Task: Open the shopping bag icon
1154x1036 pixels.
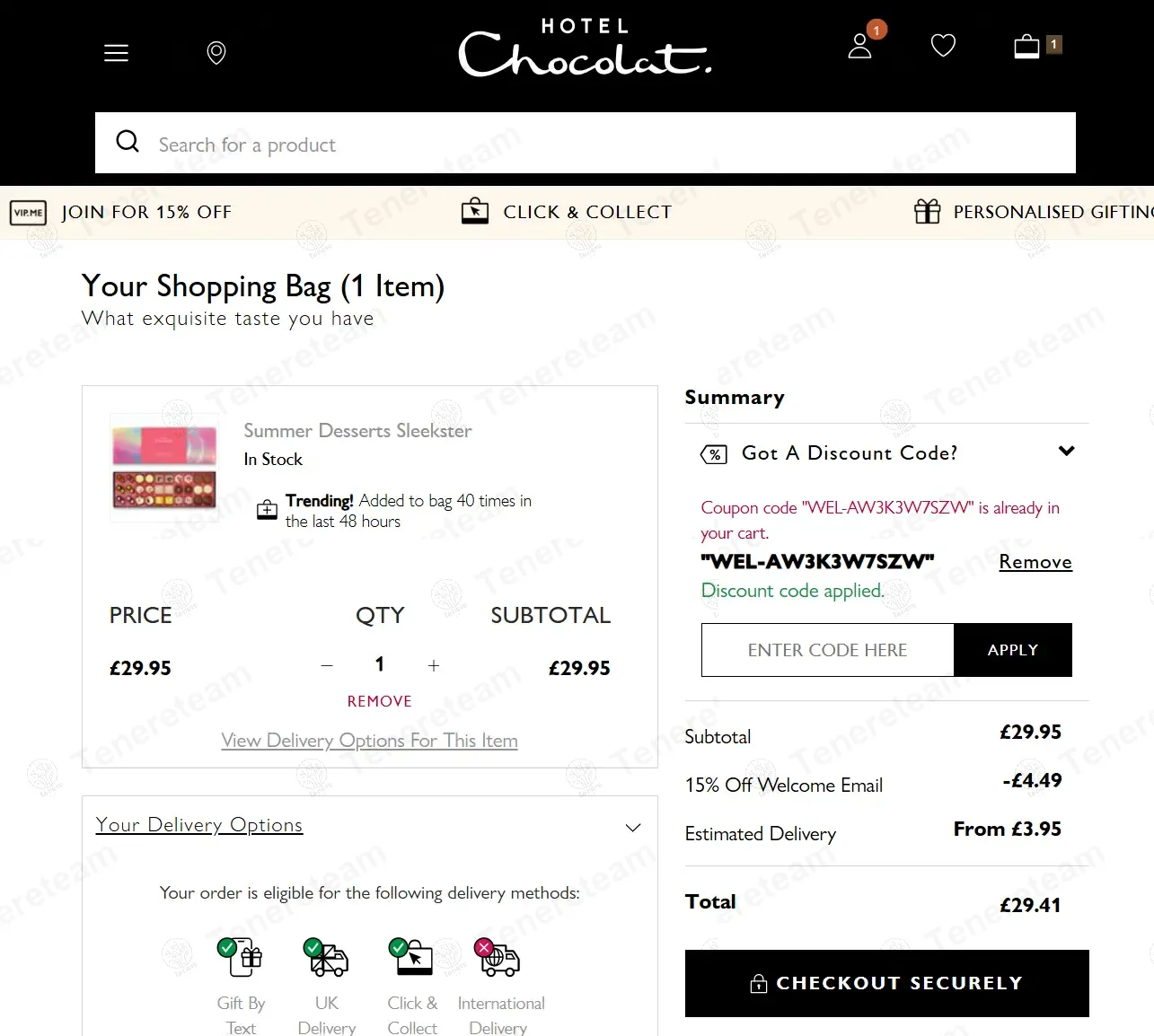Action: coord(1027,46)
